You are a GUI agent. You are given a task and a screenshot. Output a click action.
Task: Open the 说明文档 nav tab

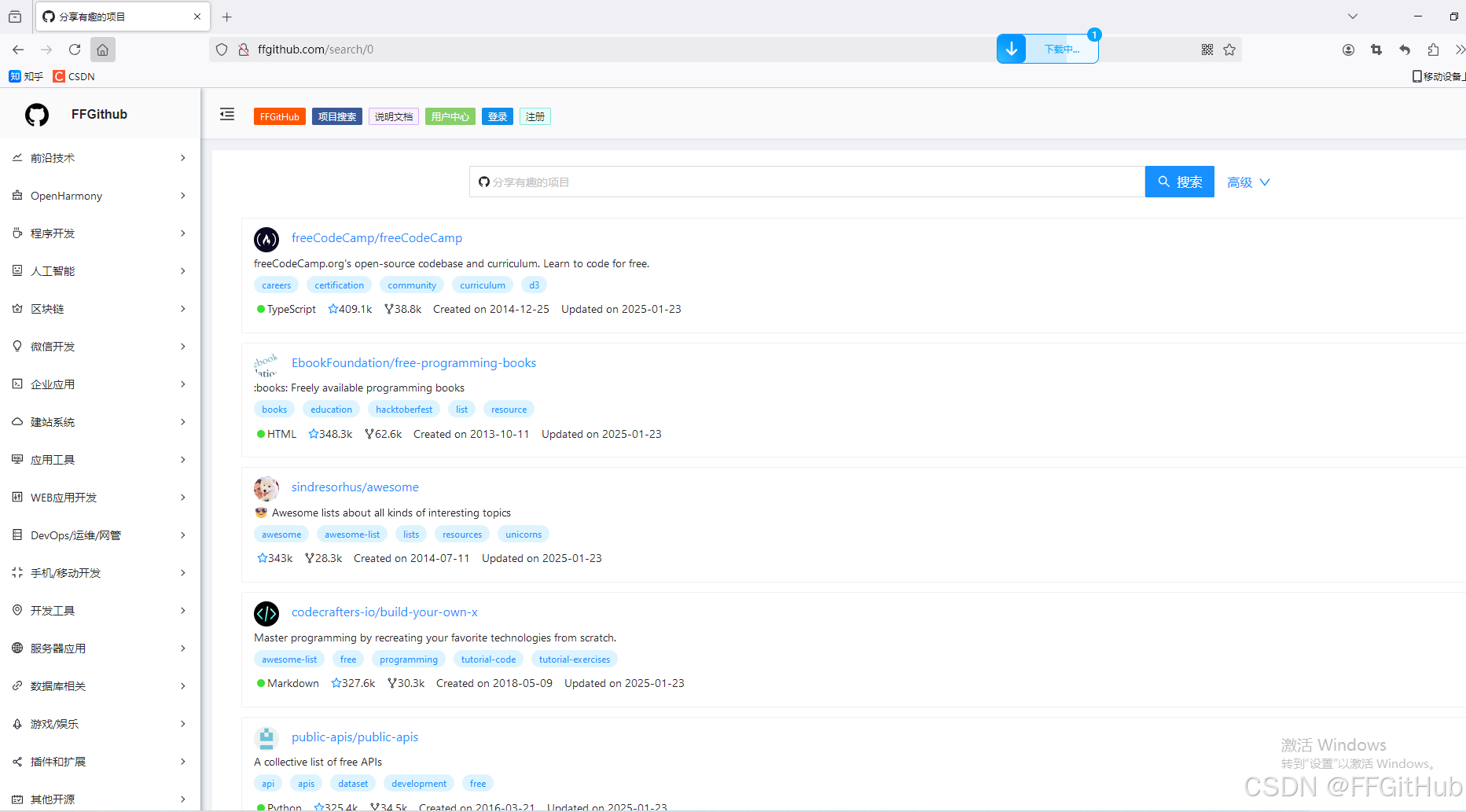tap(394, 116)
